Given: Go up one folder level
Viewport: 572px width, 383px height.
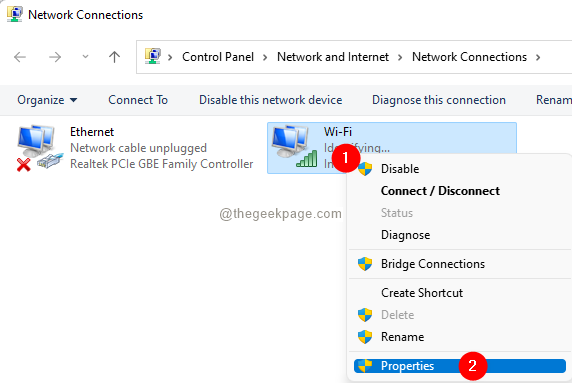Looking at the screenshot, I should pos(114,57).
